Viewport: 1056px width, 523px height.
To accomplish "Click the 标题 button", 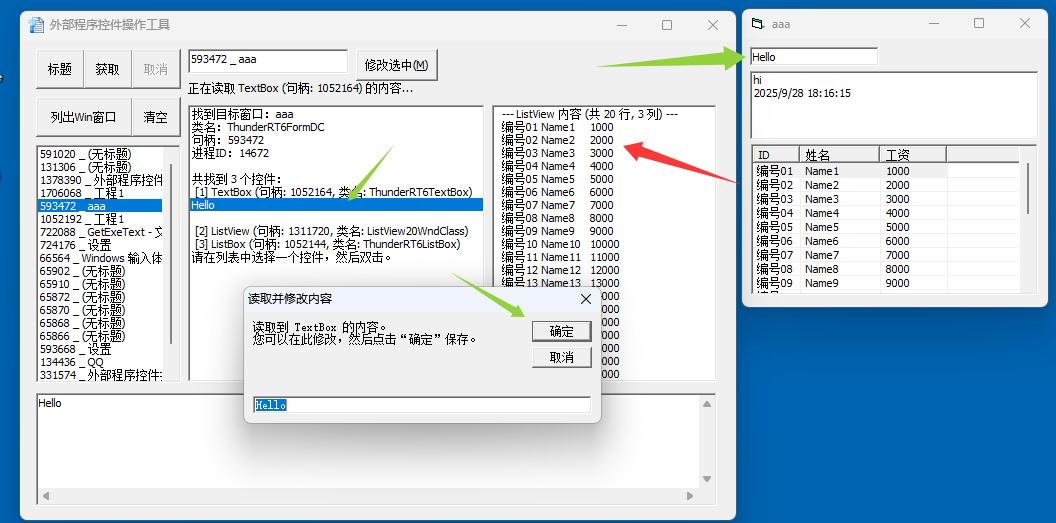I will click(60, 69).
